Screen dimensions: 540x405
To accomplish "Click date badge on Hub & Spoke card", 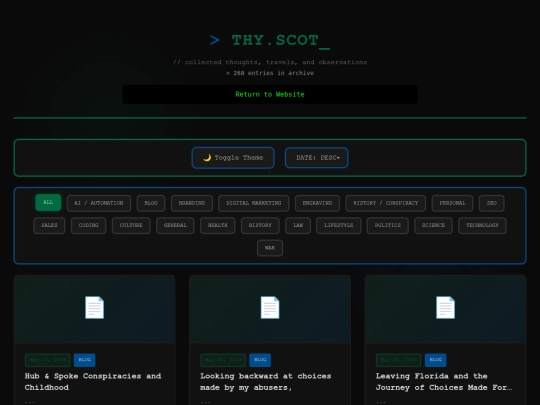I will (48, 360).
